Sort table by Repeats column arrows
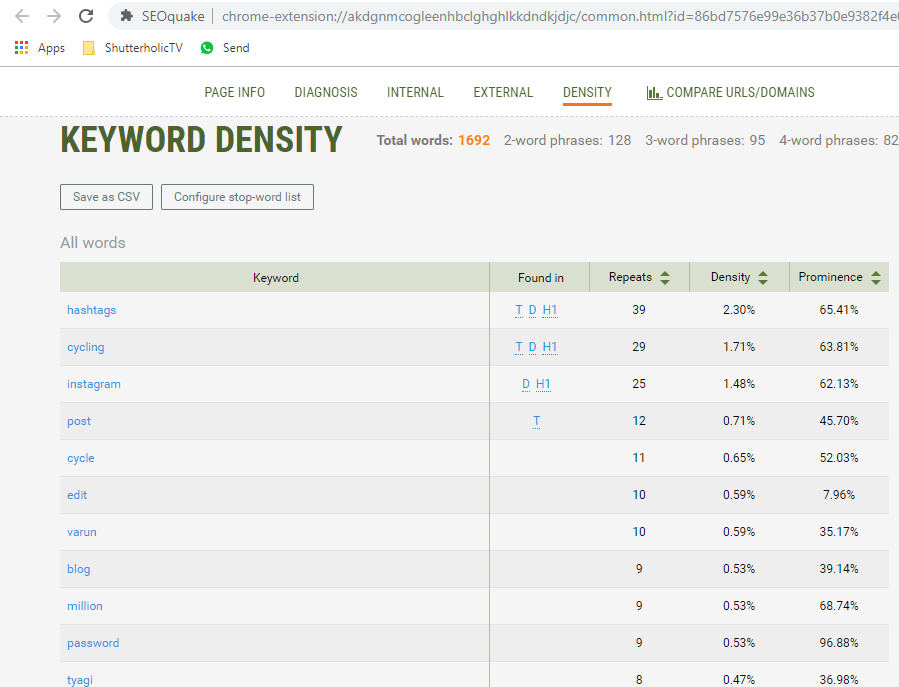This screenshot has width=899, height=687. coord(665,278)
